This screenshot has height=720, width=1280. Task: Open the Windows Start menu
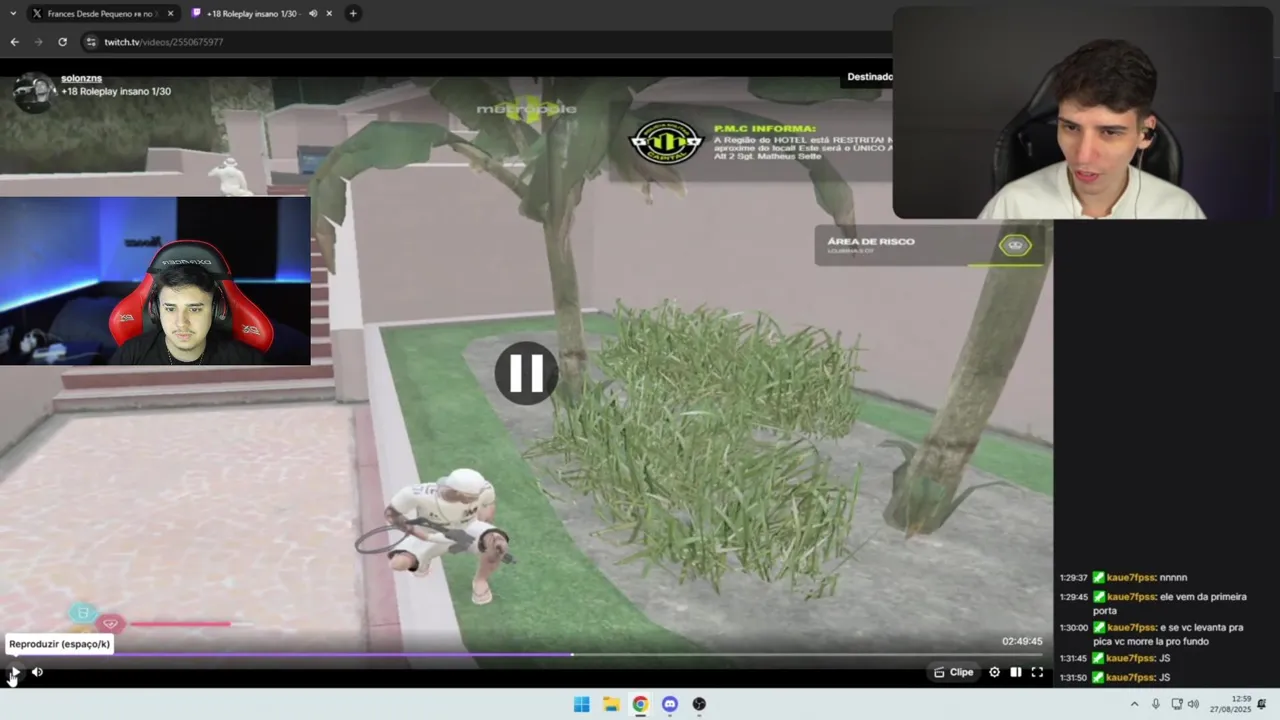(581, 704)
